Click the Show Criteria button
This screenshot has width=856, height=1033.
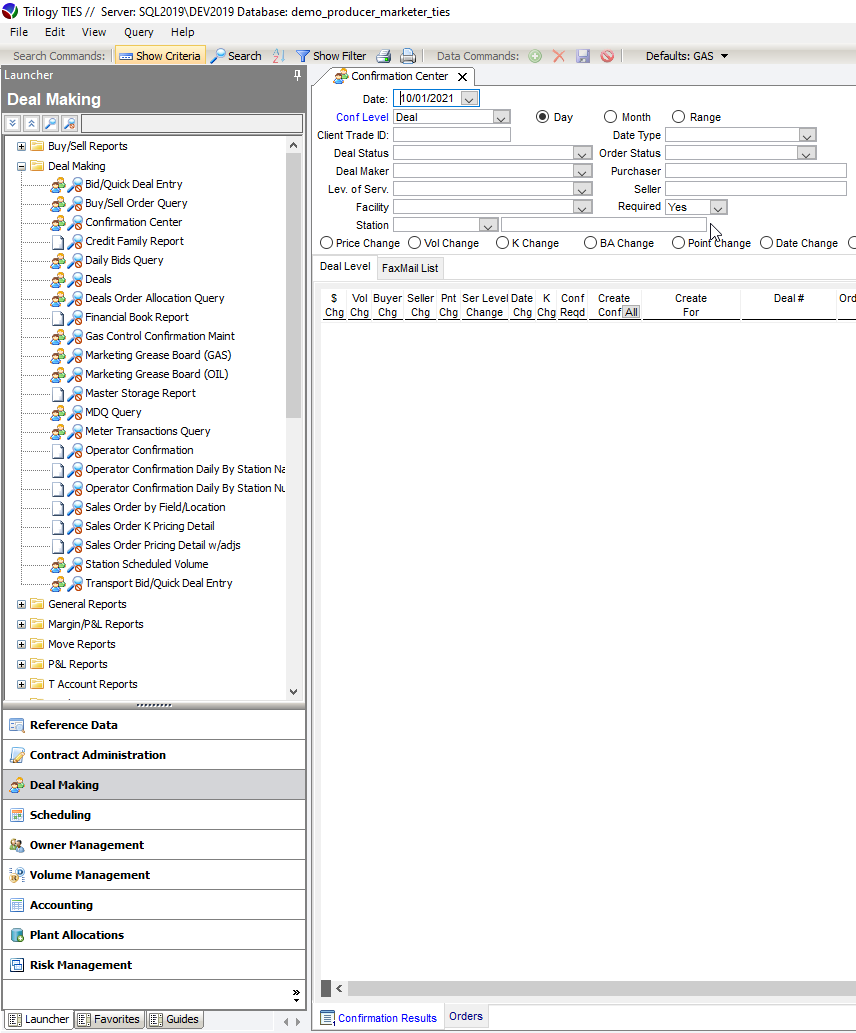[x=159, y=56]
